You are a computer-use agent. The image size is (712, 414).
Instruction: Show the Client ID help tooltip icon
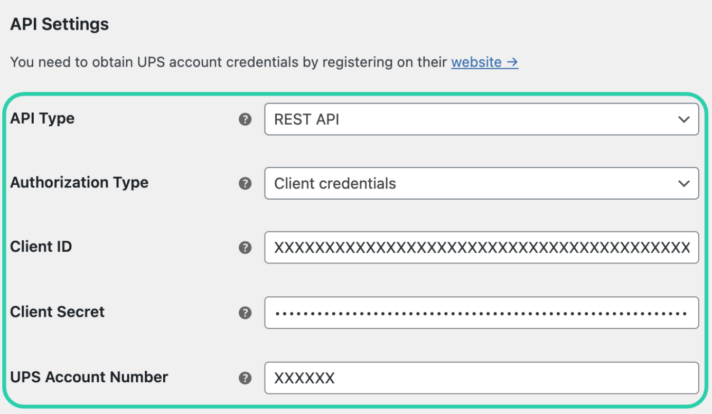click(245, 247)
